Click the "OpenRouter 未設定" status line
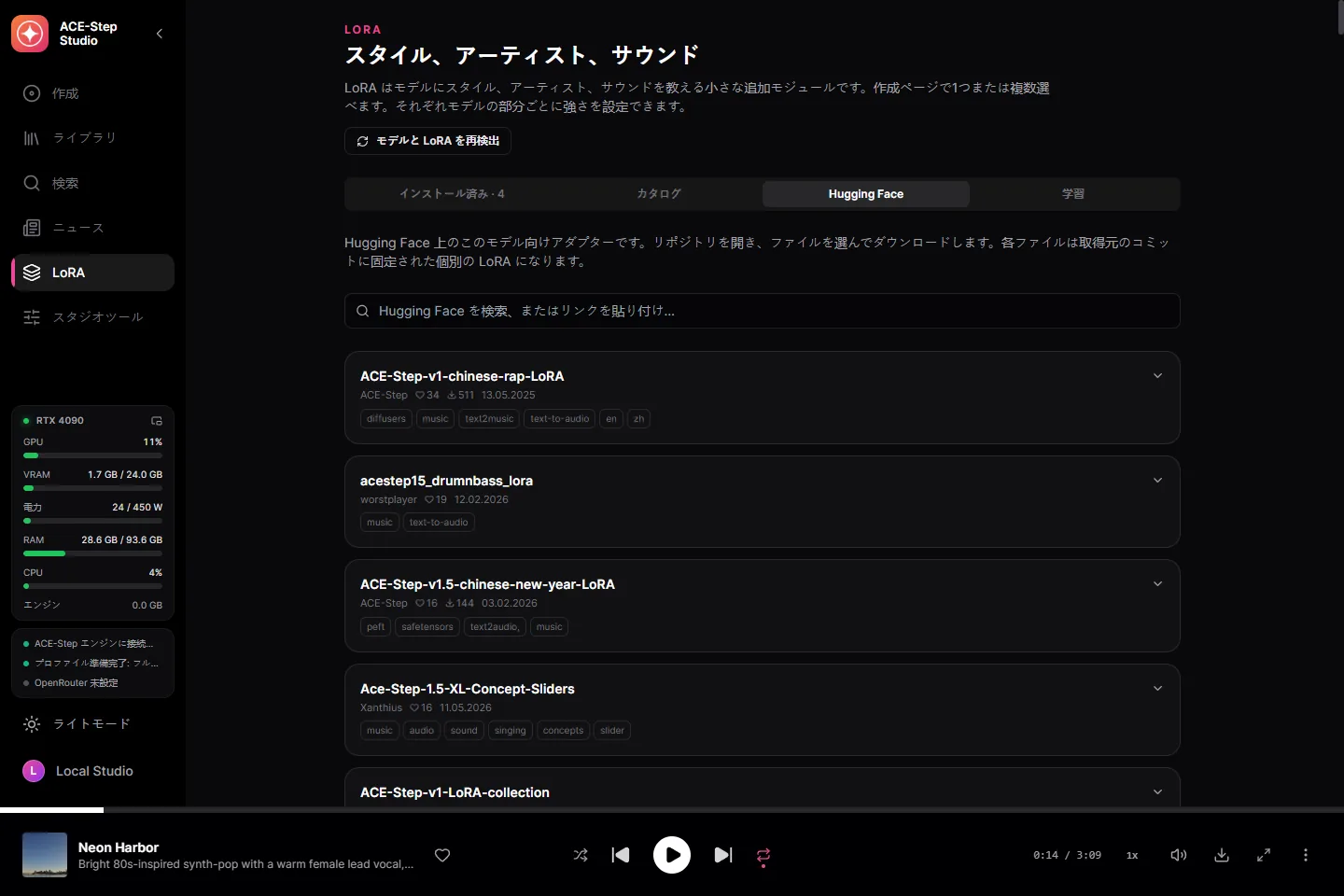1344x896 pixels. point(77,683)
